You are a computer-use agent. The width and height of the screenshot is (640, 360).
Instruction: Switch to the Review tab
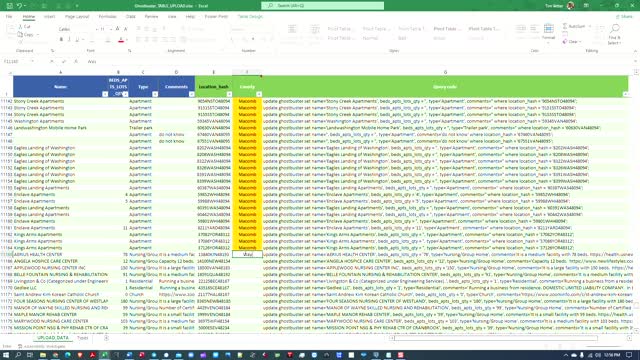pyautogui.click(x=151, y=17)
